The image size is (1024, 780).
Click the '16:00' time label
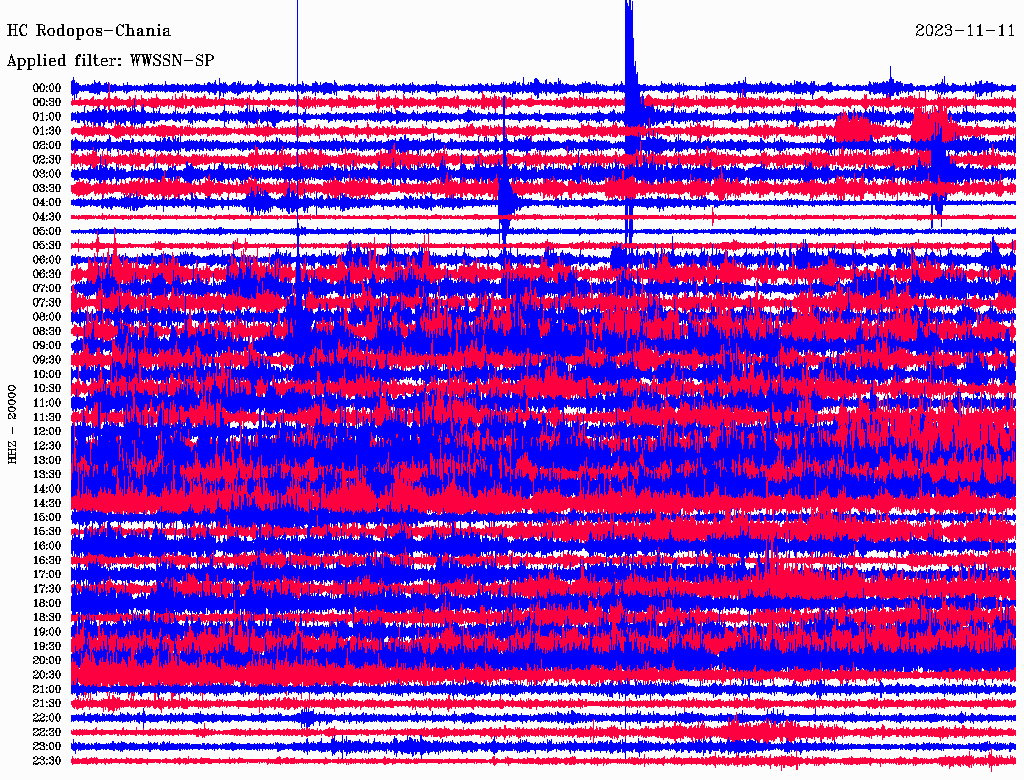pos(47,546)
